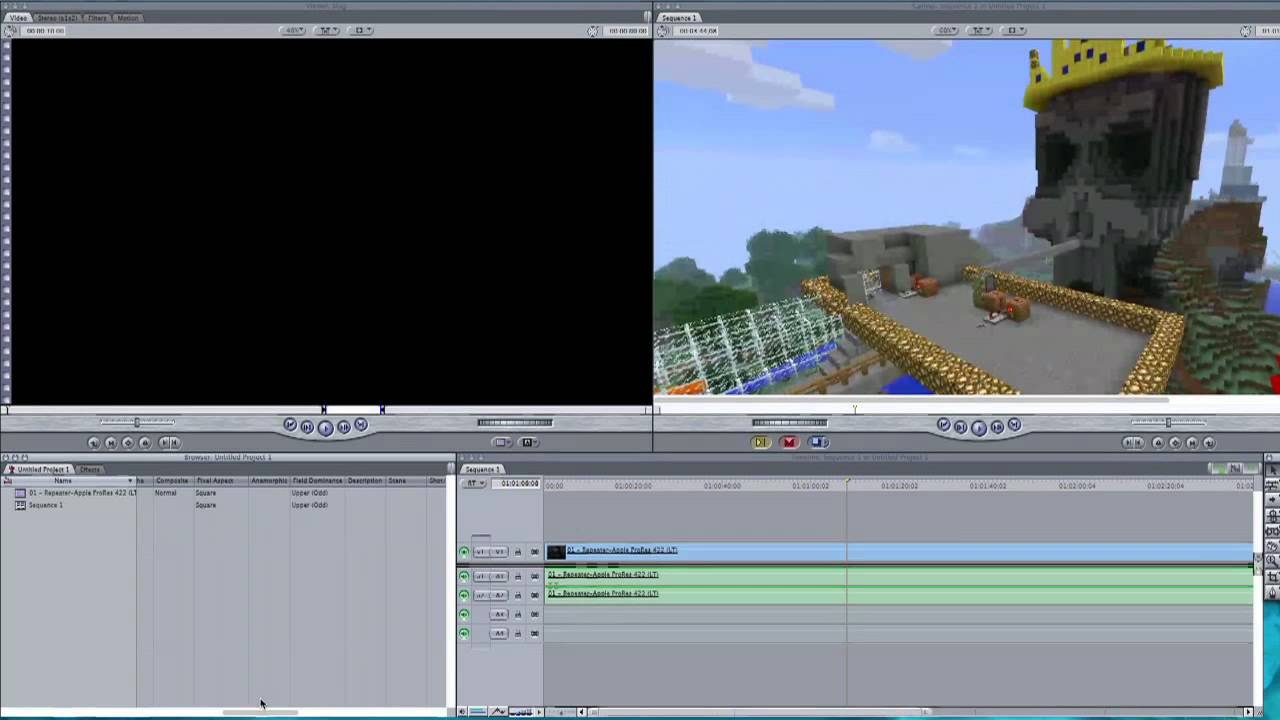Click Play Around Current Frame in the Canvas
The width and height of the screenshot is (1280, 720).
point(997,427)
